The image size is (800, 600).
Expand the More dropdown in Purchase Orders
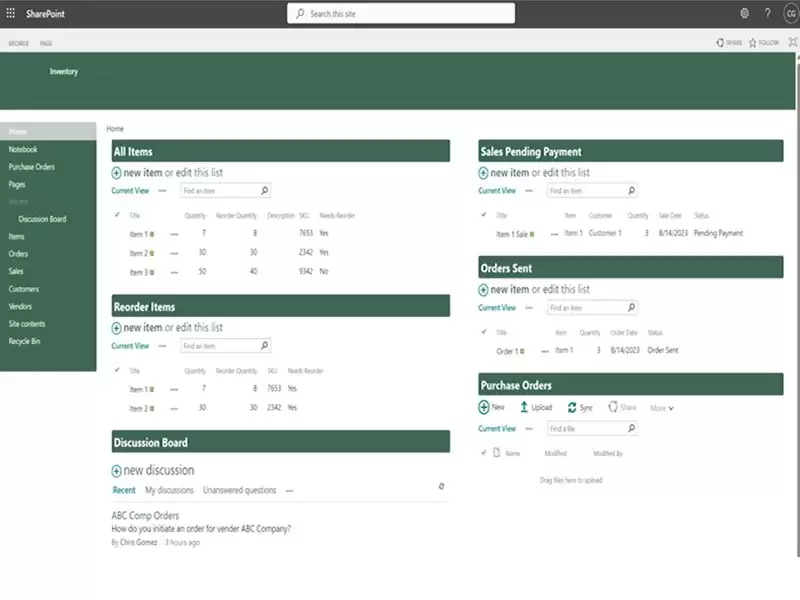(663, 407)
